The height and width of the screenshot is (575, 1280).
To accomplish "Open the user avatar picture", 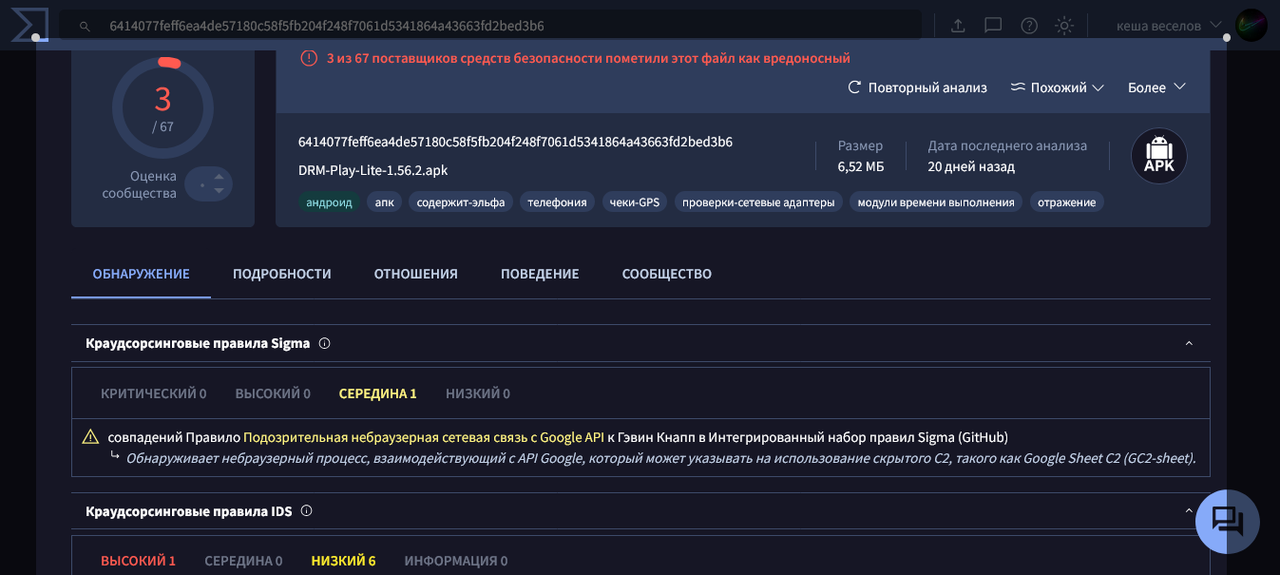I will pos(1251,25).
